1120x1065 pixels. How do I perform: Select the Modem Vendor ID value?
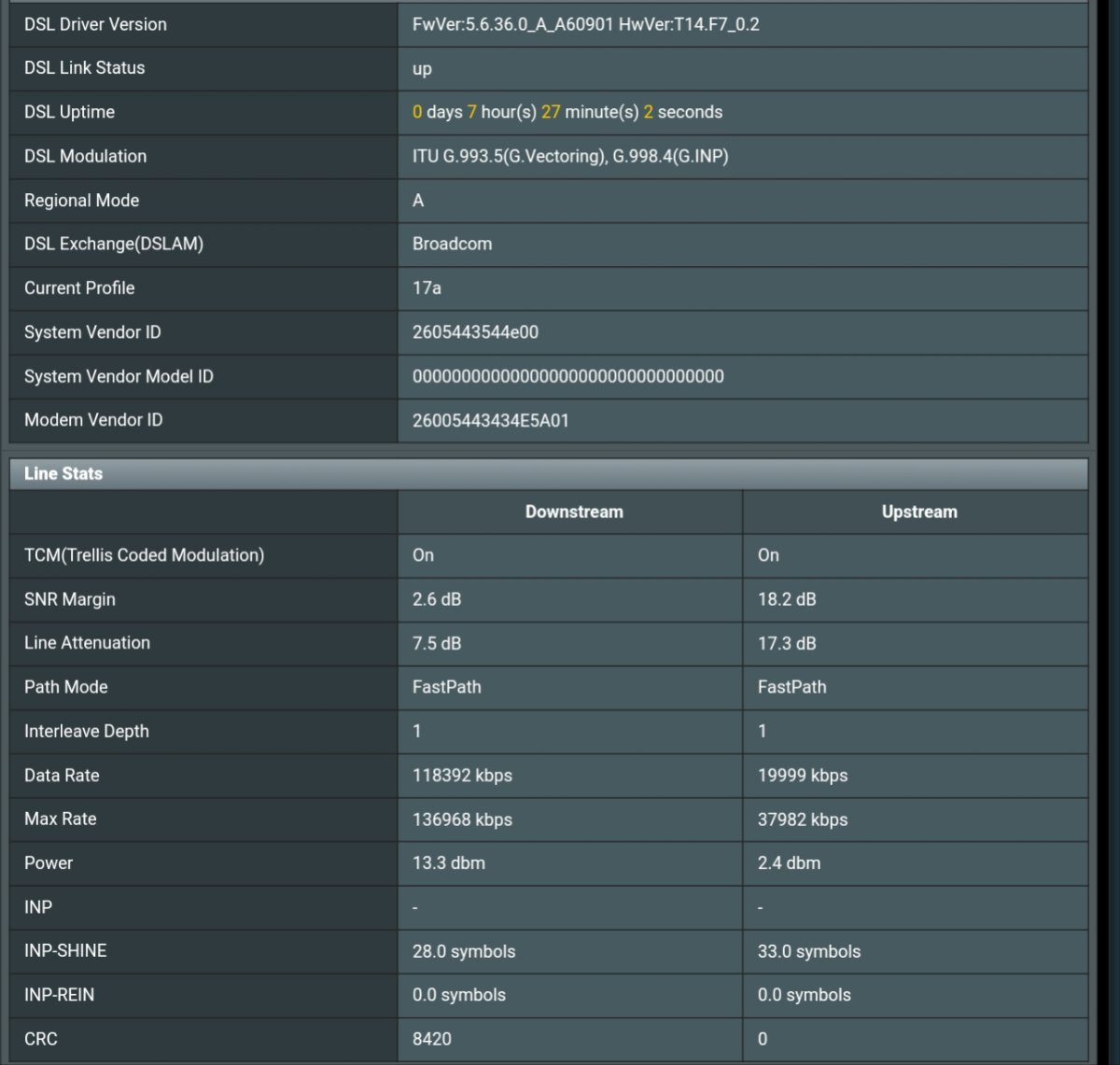[490, 420]
